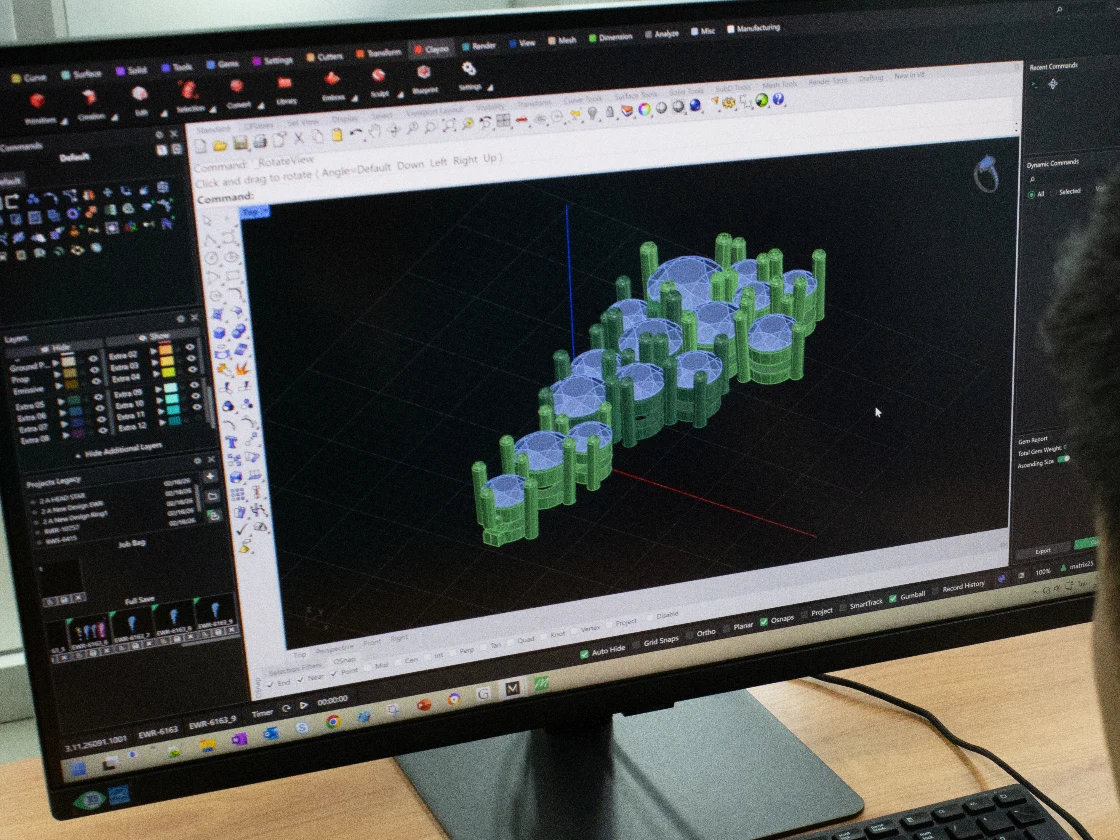Toggle the Osnaps checkbox
1120x840 pixels.
coord(764,621)
